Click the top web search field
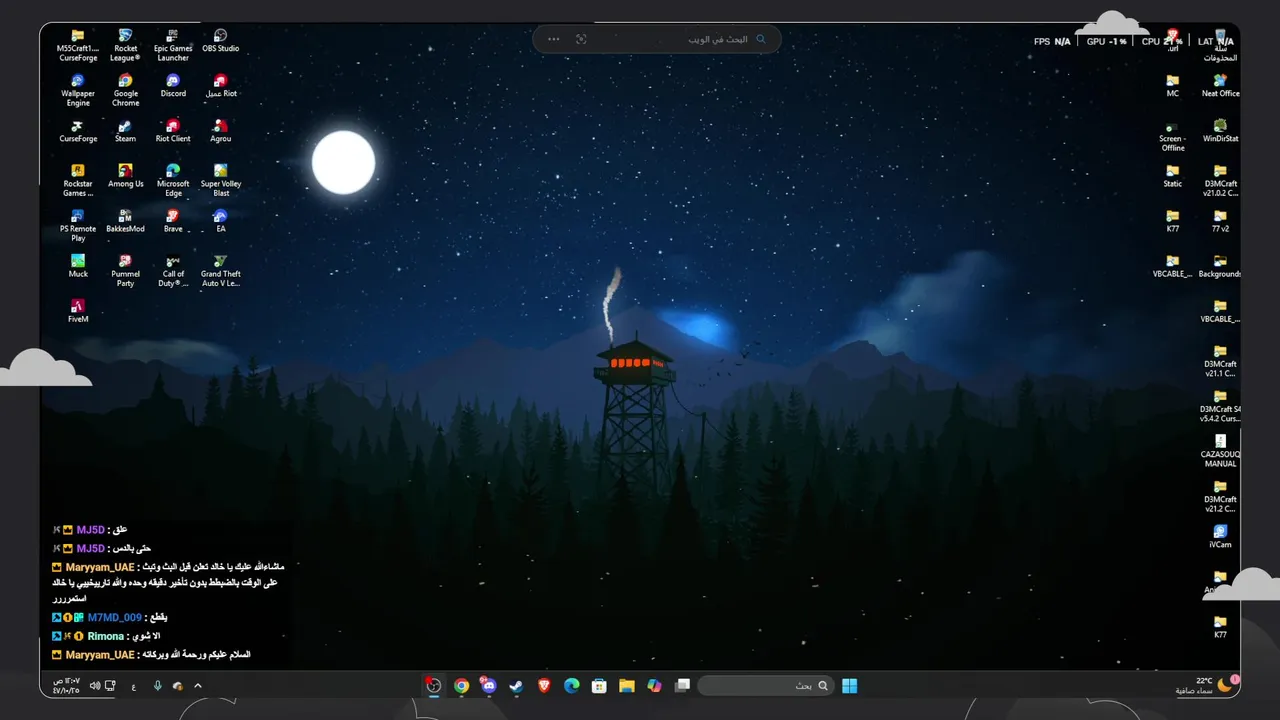Viewport: 1280px width, 720px height. pos(657,39)
